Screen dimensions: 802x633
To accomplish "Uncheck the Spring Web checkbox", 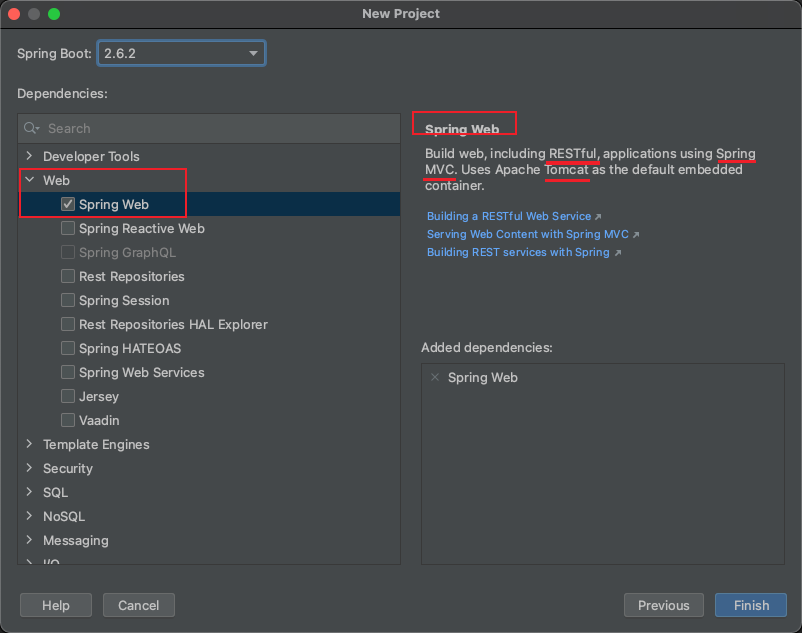I will 68,204.
